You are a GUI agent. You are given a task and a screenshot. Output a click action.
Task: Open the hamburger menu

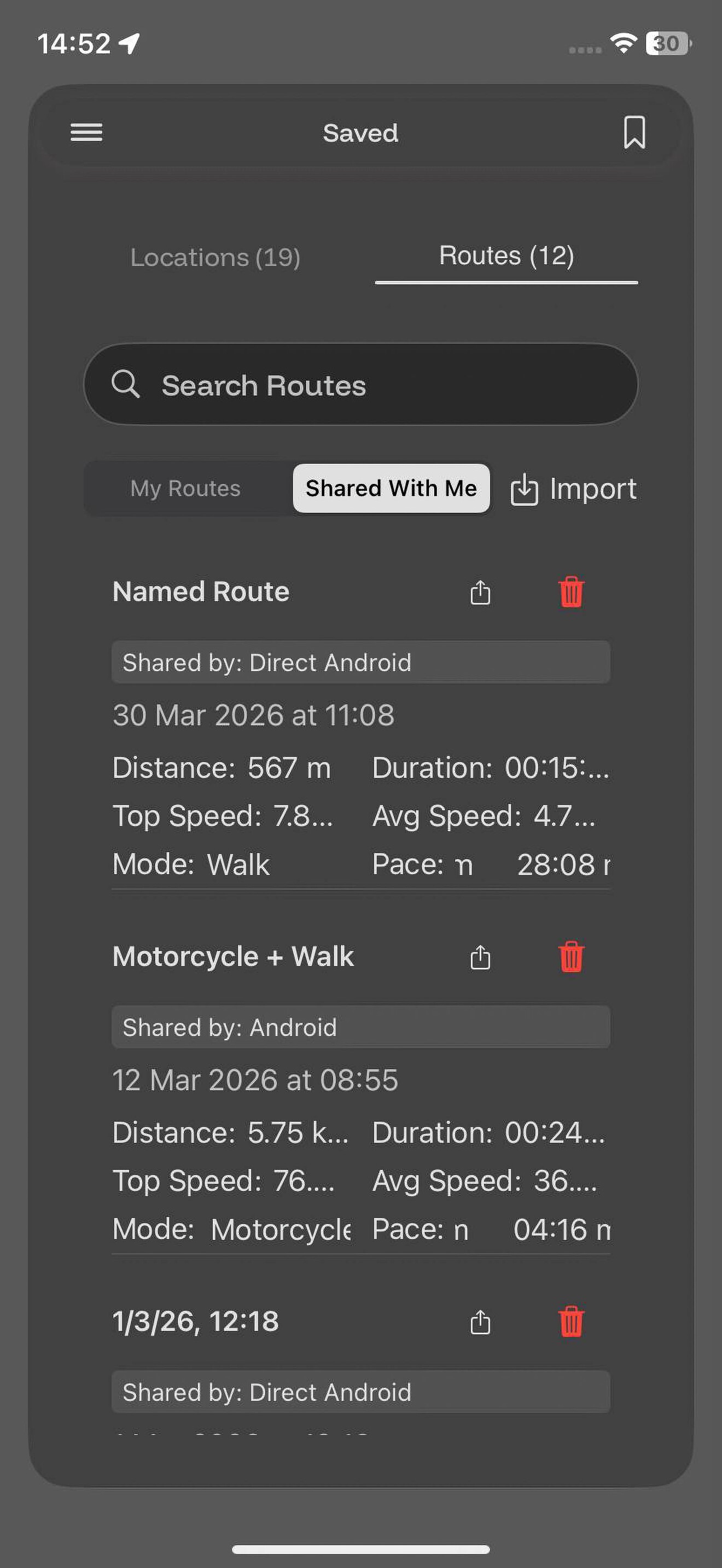86,132
